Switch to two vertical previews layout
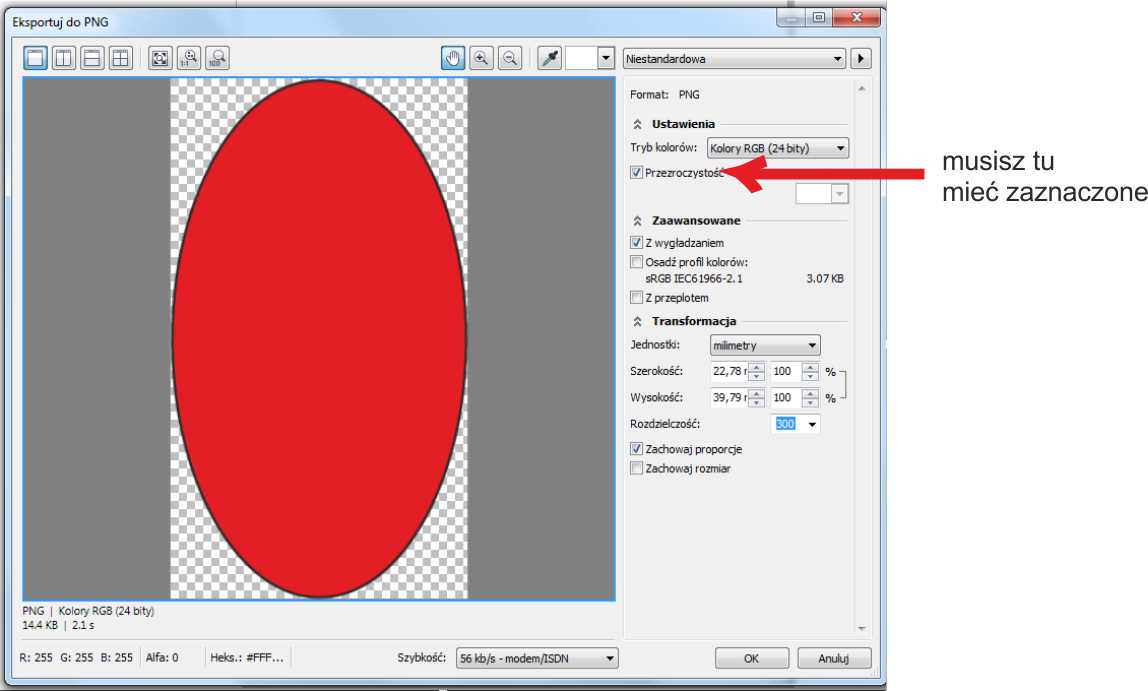Screen dimensions: 1148x691 point(64,59)
